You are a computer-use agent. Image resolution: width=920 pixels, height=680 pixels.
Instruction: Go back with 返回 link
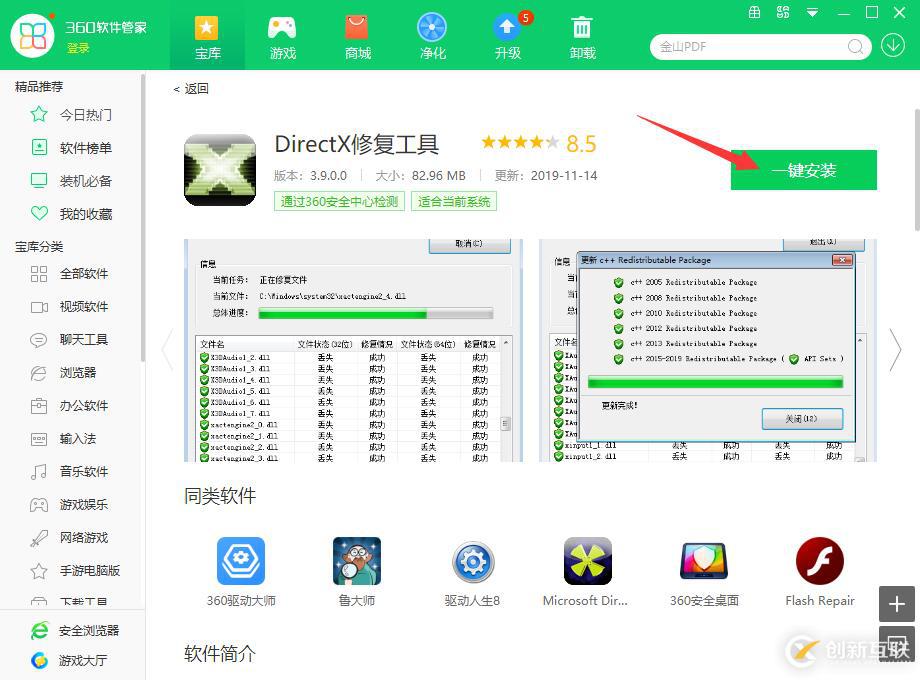(191, 89)
